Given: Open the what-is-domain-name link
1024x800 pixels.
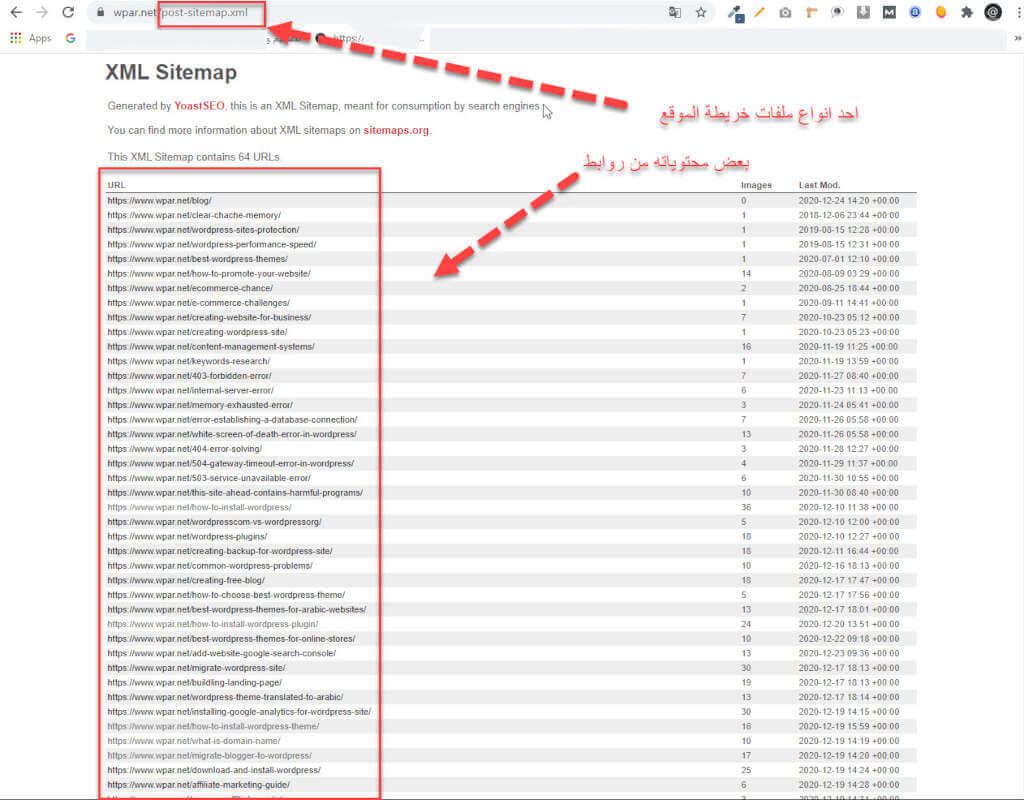Looking at the screenshot, I should tap(194, 741).
